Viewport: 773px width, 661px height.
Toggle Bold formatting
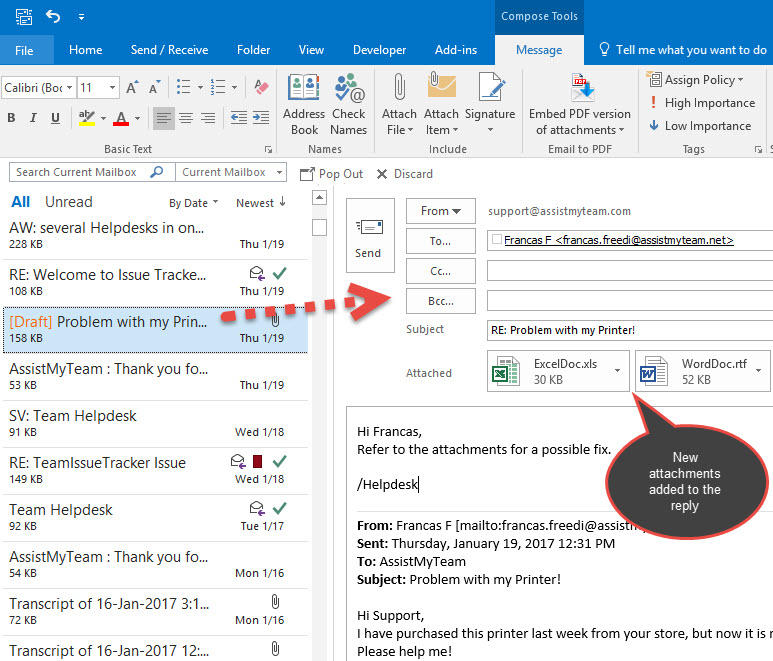(x=11, y=118)
